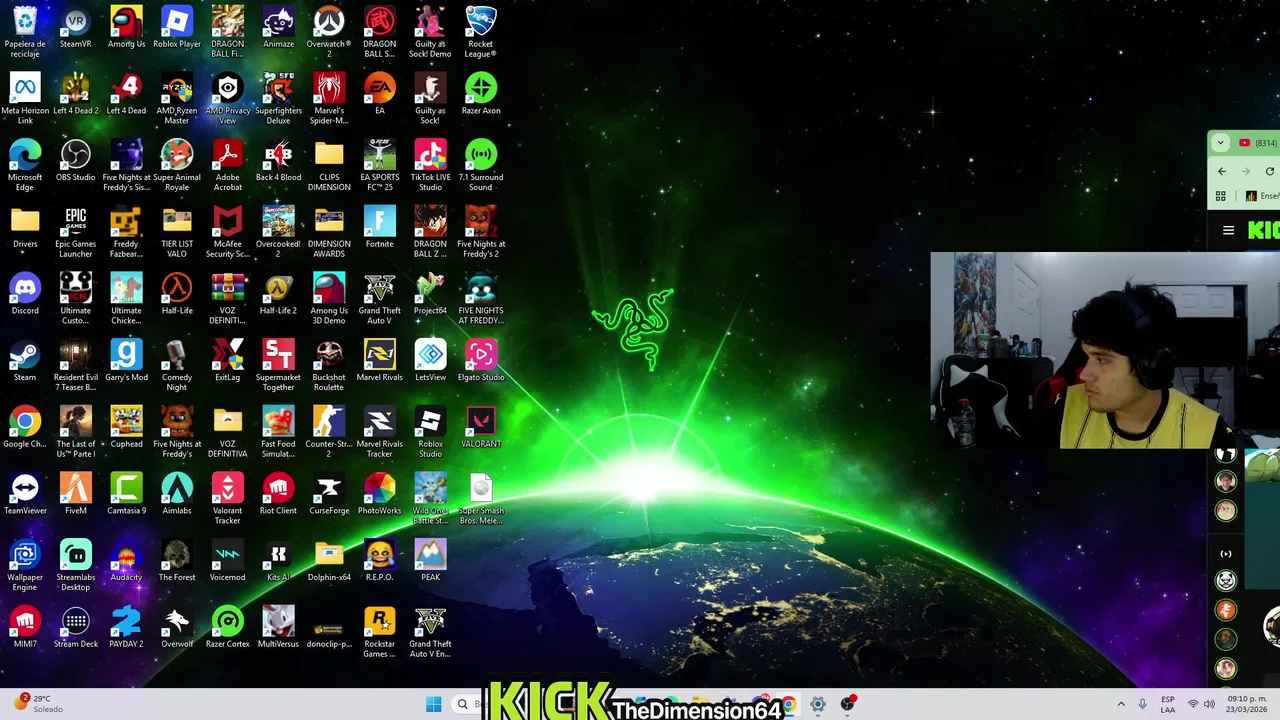
Task: Open LetsView desktop shortcut
Action: coord(430,360)
